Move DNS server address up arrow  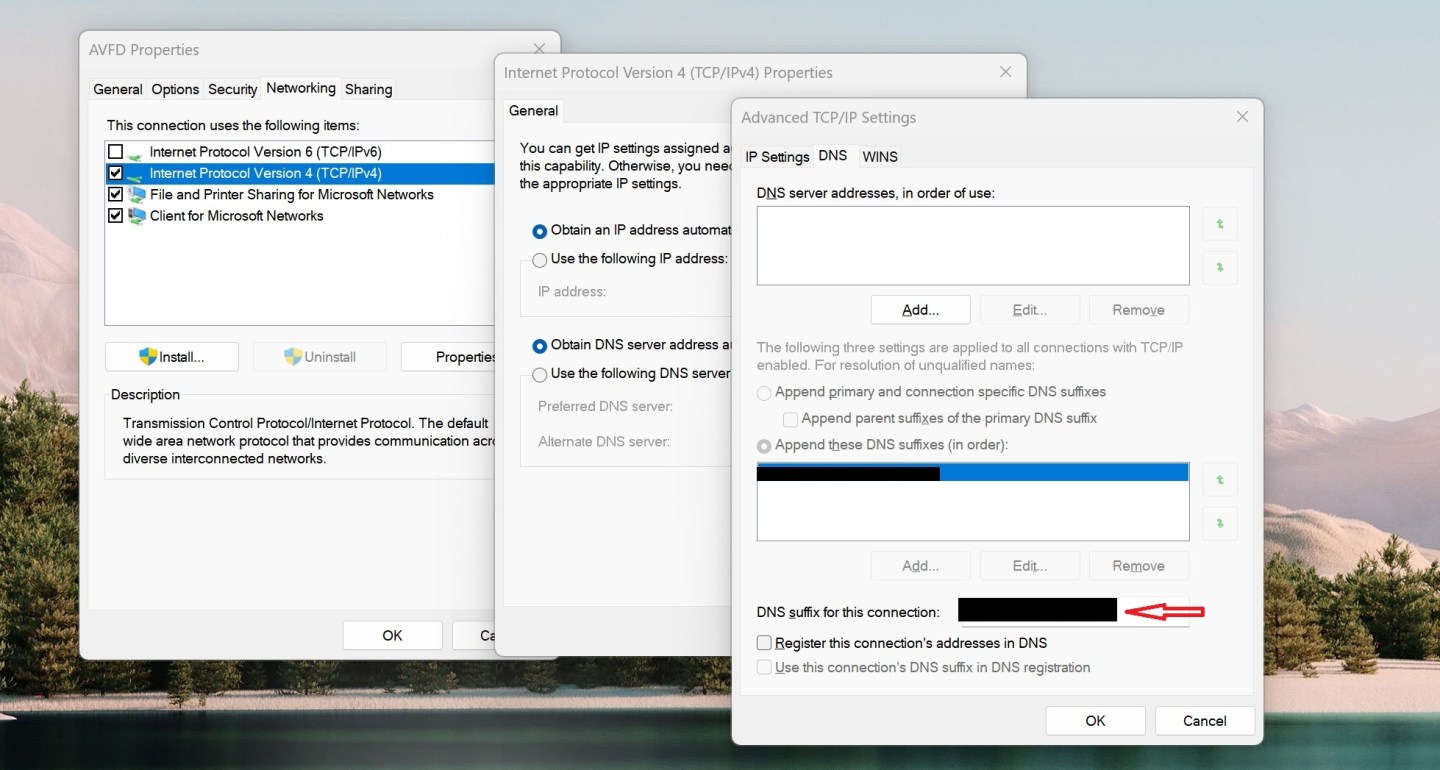(x=1220, y=225)
